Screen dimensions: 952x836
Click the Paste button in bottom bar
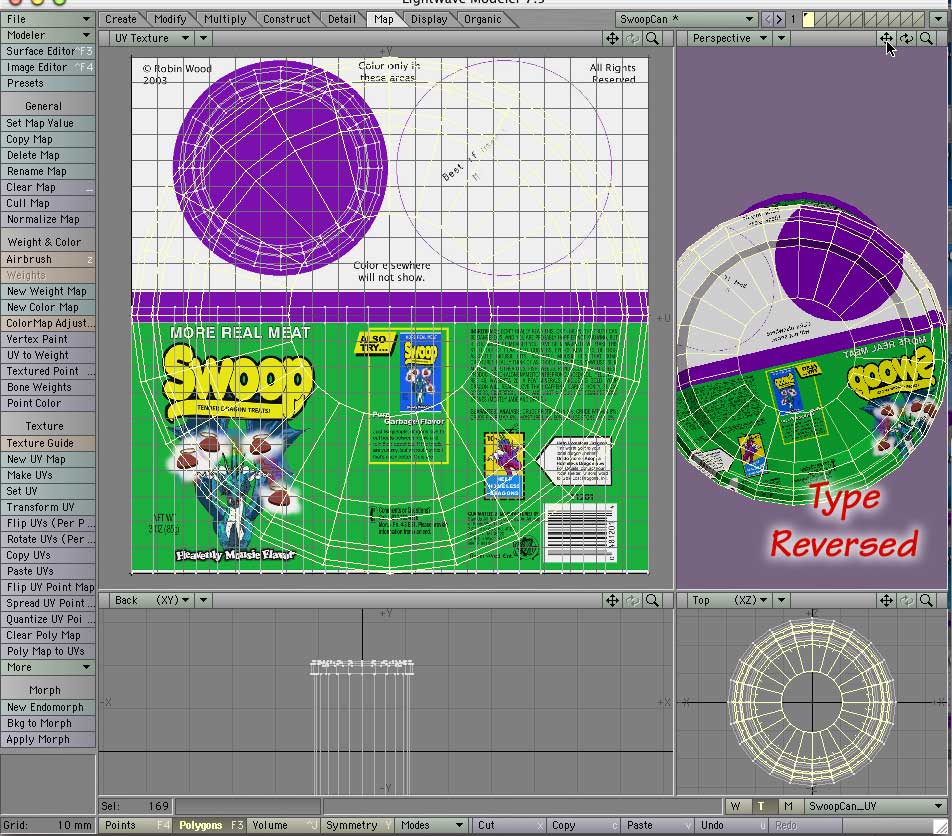pyautogui.click(x=658, y=825)
